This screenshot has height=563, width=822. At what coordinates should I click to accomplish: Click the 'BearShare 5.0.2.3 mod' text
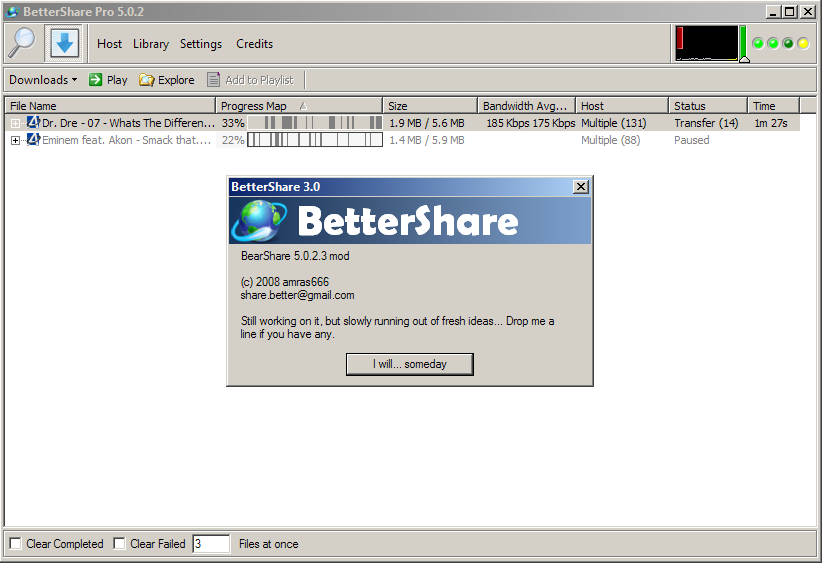(295, 256)
